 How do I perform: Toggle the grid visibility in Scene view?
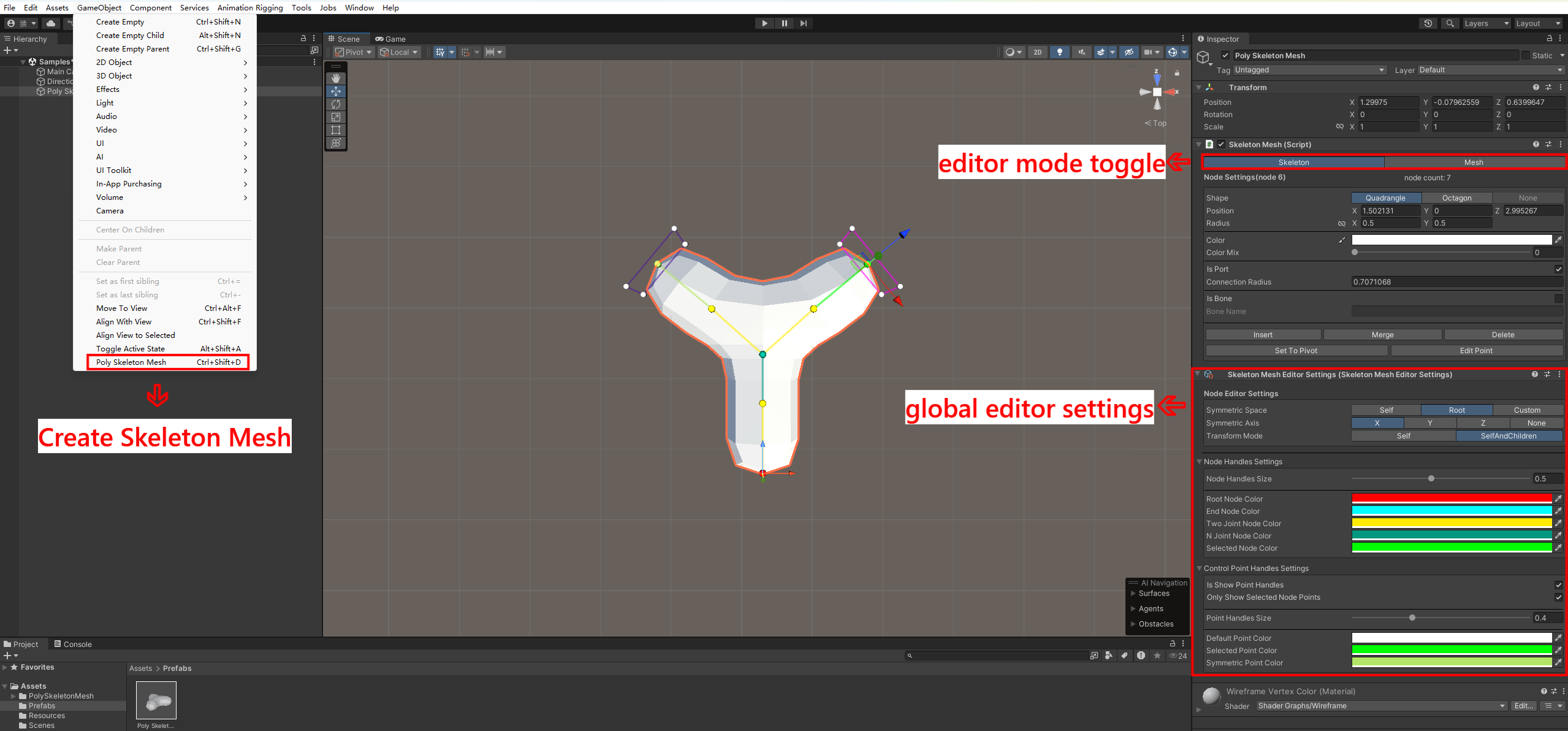pos(440,52)
